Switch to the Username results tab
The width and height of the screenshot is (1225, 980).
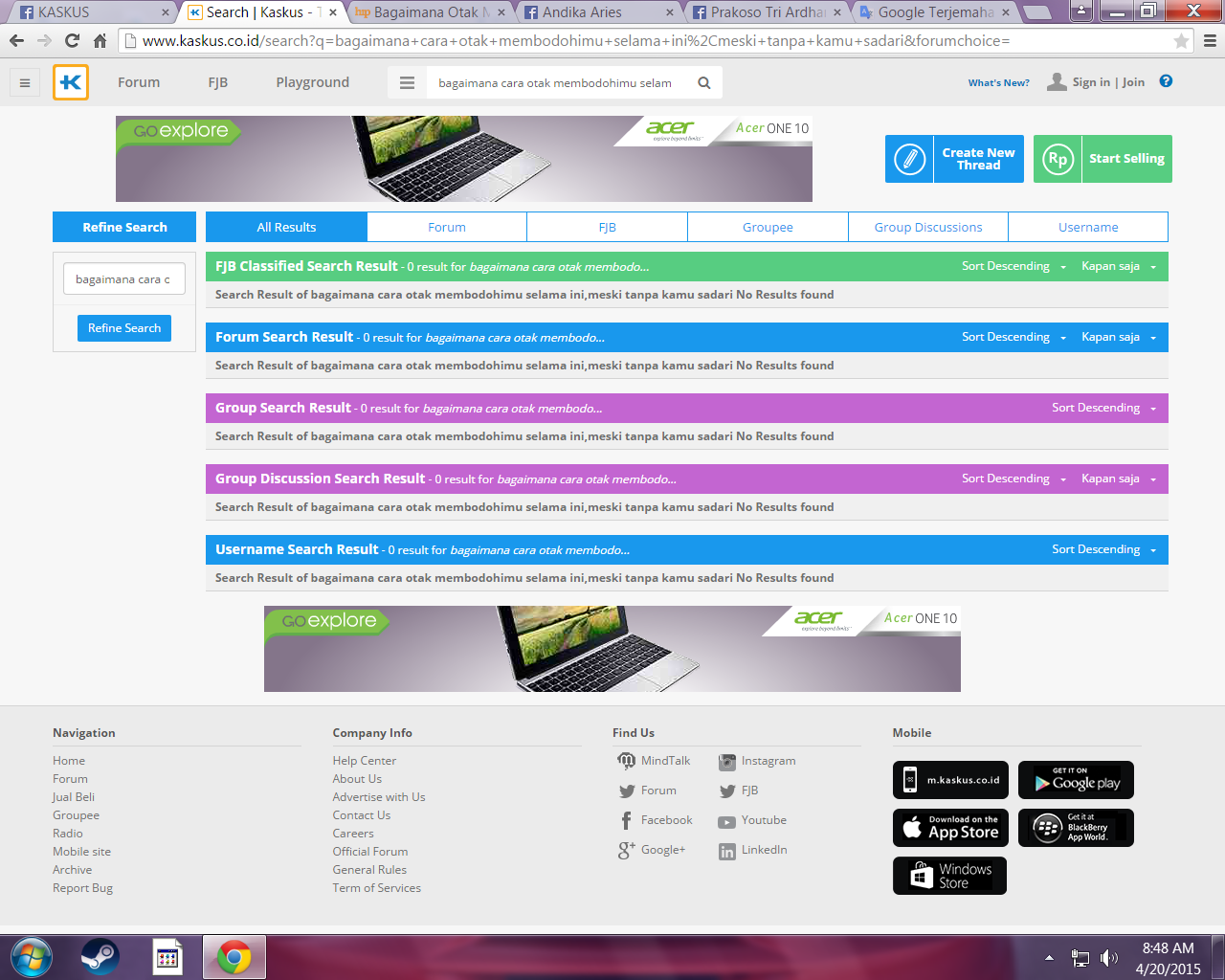[x=1088, y=227]
